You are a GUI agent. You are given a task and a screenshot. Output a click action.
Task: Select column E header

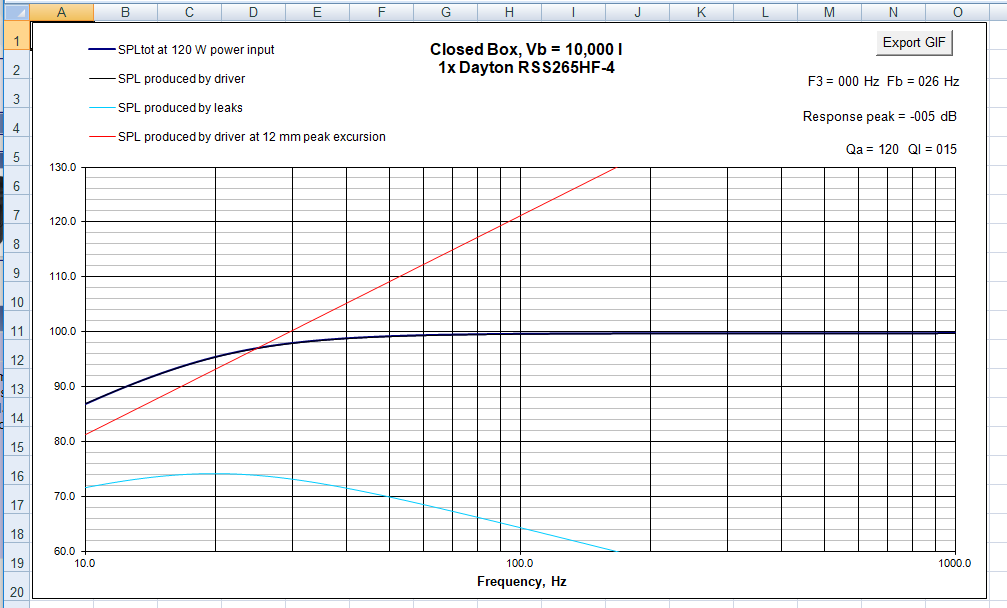point(317,12)
